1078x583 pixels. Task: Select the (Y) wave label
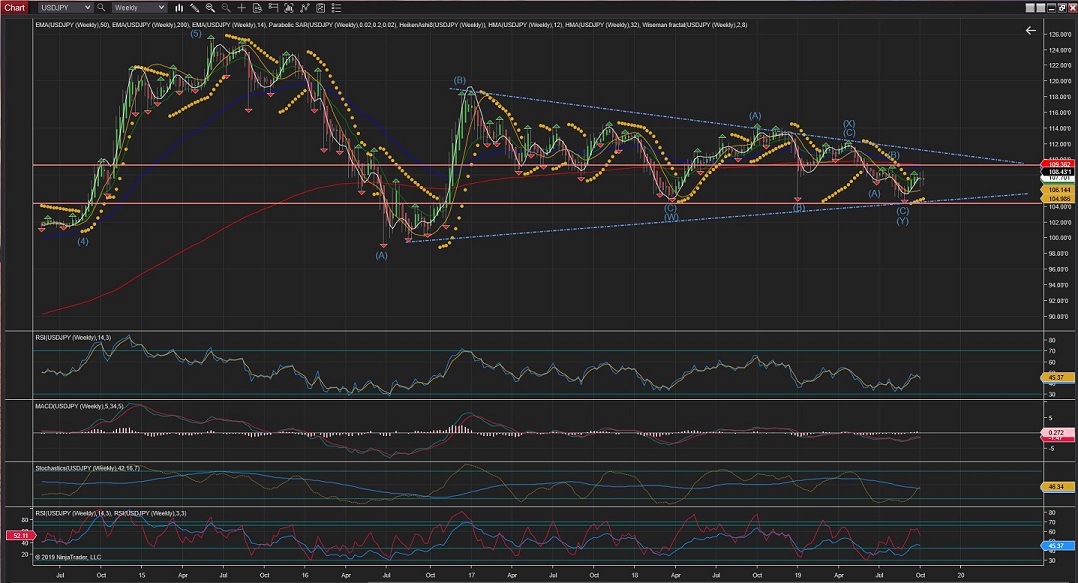902,221
